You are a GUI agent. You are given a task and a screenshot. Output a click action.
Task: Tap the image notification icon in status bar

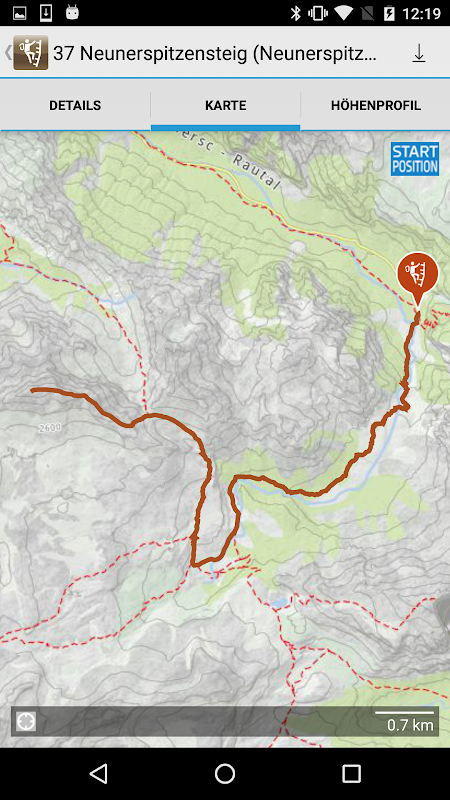[20, 13]
